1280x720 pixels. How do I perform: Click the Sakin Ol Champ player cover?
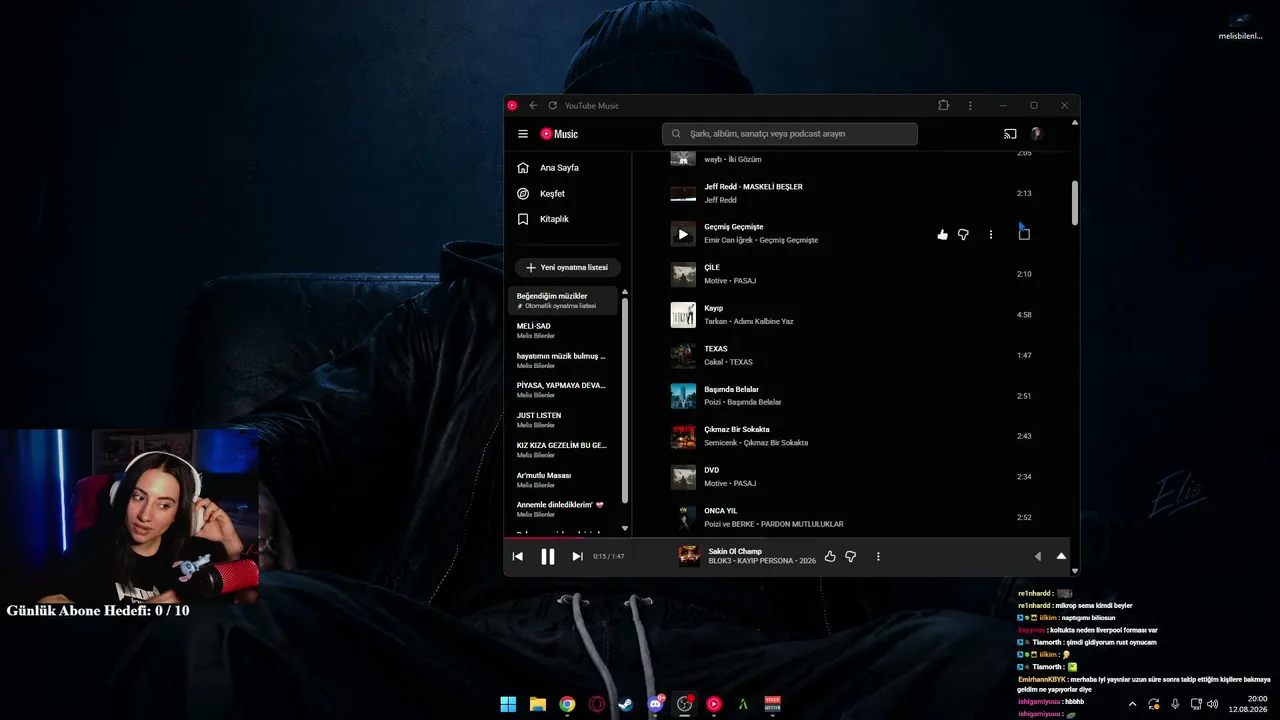(689, 556)
